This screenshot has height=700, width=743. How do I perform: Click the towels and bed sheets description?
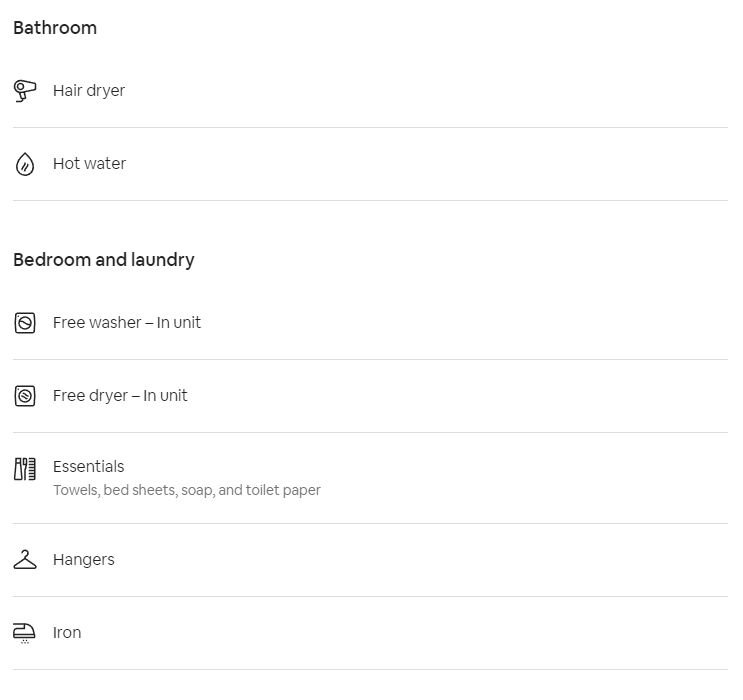point(187,491)
